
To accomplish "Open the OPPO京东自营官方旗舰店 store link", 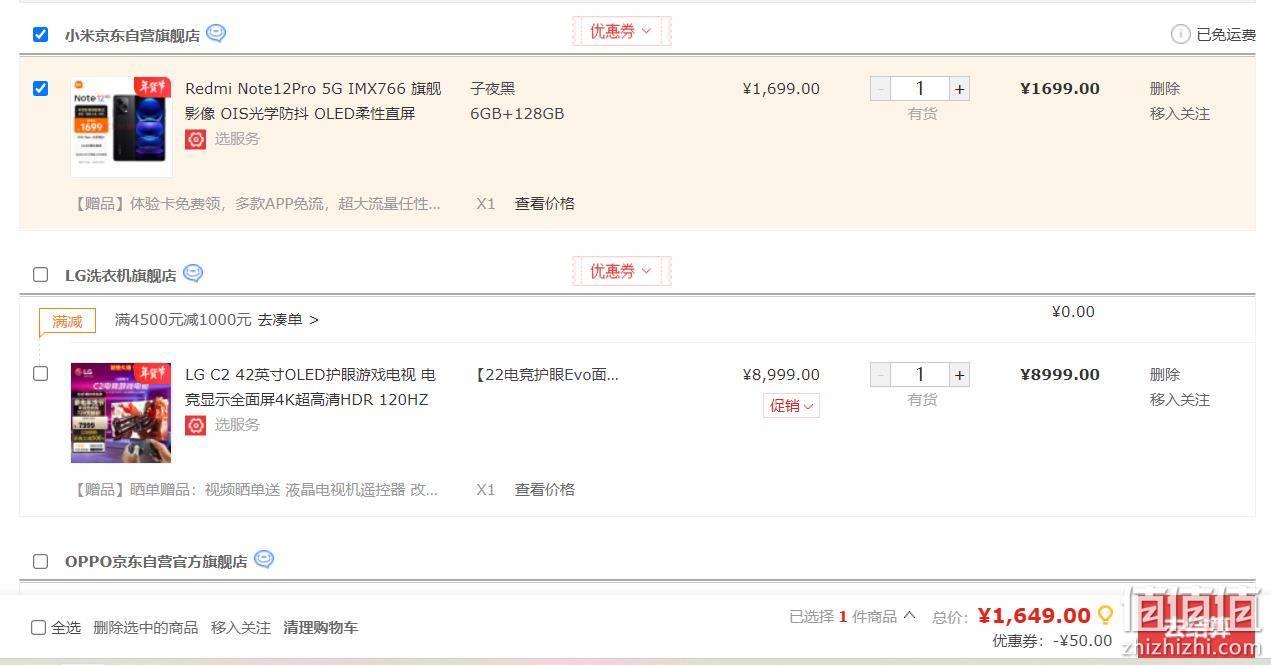I will click(x=156, y=562).
